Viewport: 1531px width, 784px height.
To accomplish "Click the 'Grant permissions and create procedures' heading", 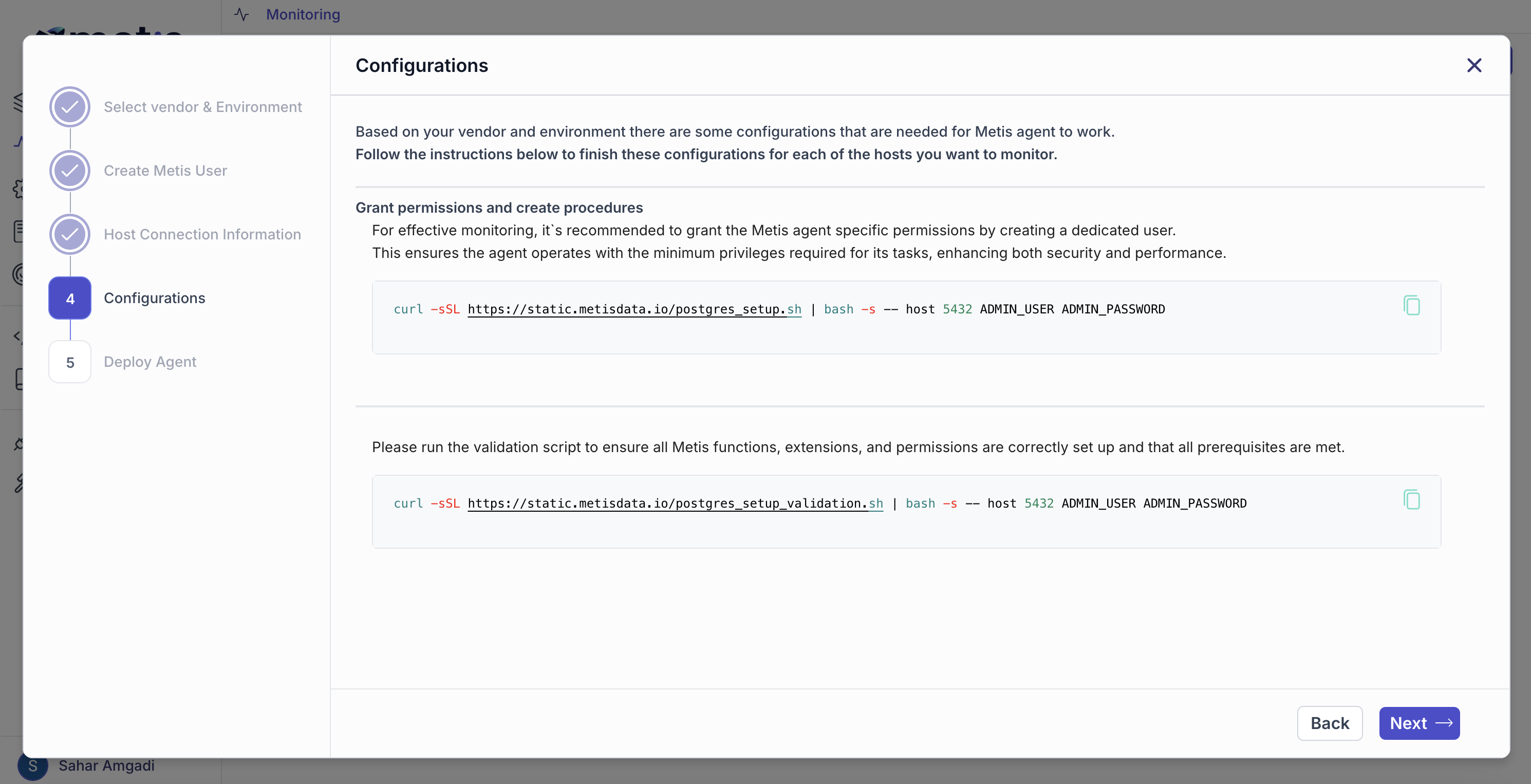I will 499,208.
